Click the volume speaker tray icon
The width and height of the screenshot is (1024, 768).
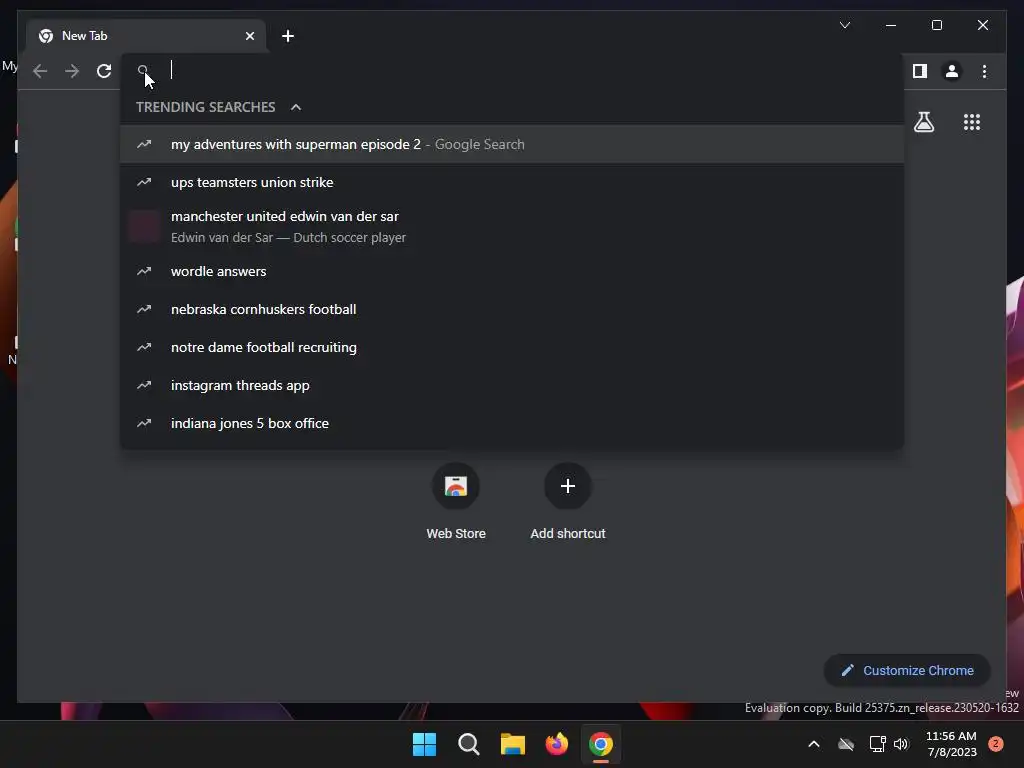[x=901, y=744]
